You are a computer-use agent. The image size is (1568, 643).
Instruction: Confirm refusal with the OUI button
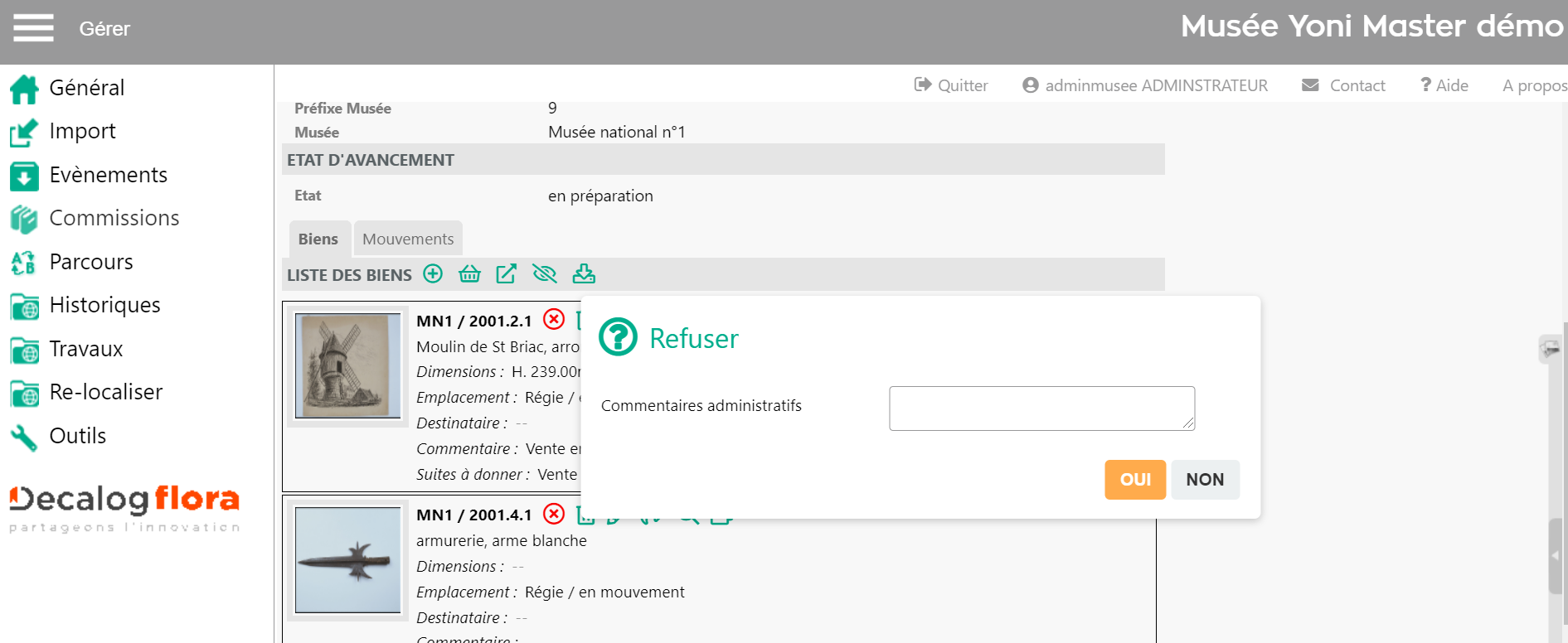point(1134,480)
